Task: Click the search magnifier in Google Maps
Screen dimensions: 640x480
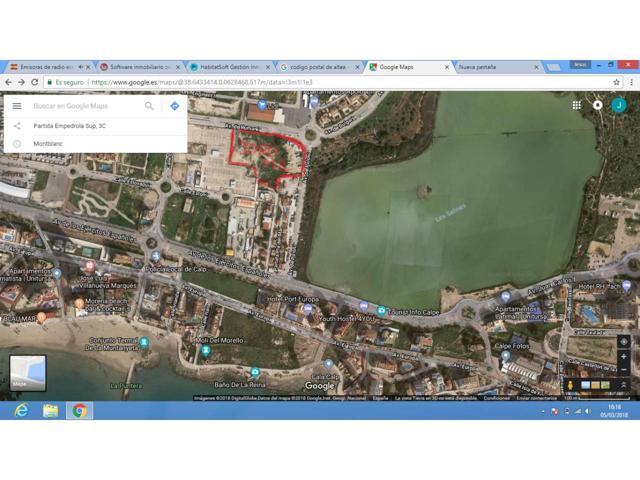Action: 149,106
